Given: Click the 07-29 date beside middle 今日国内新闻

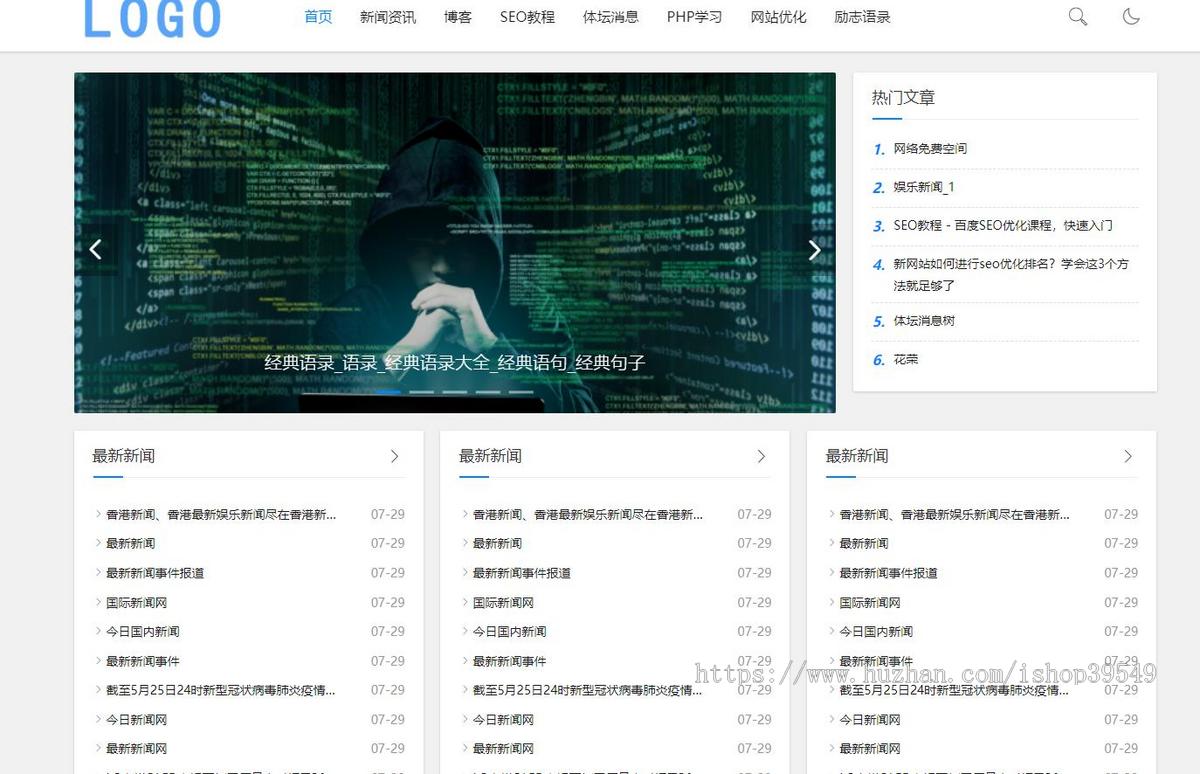Looking at the screenshot, I should (755, 631).
